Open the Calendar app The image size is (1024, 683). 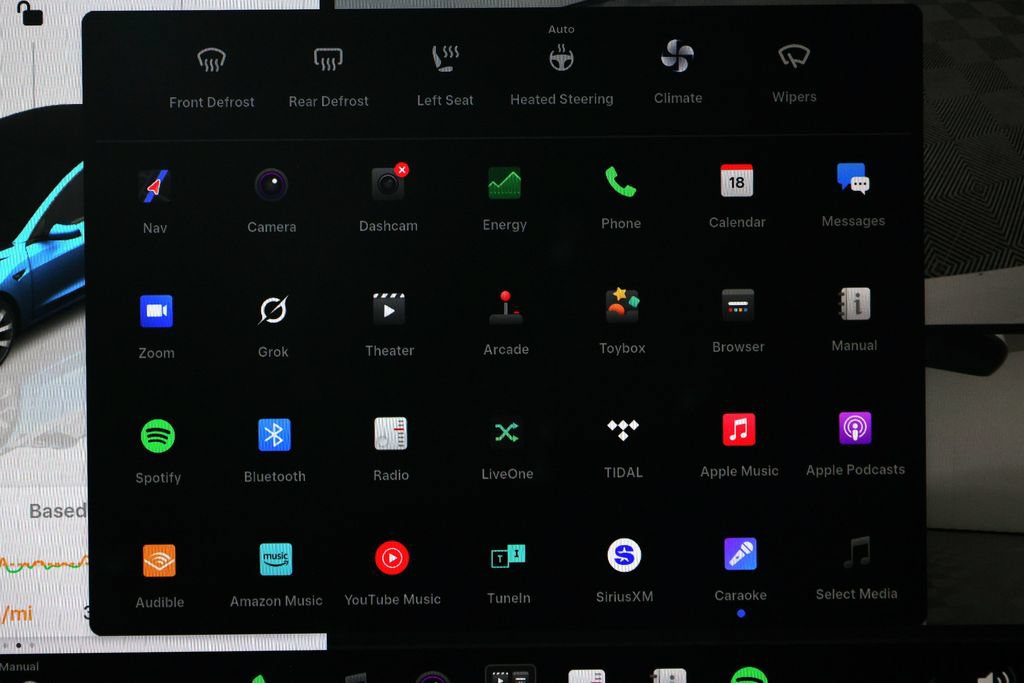[x=737, y=180]
